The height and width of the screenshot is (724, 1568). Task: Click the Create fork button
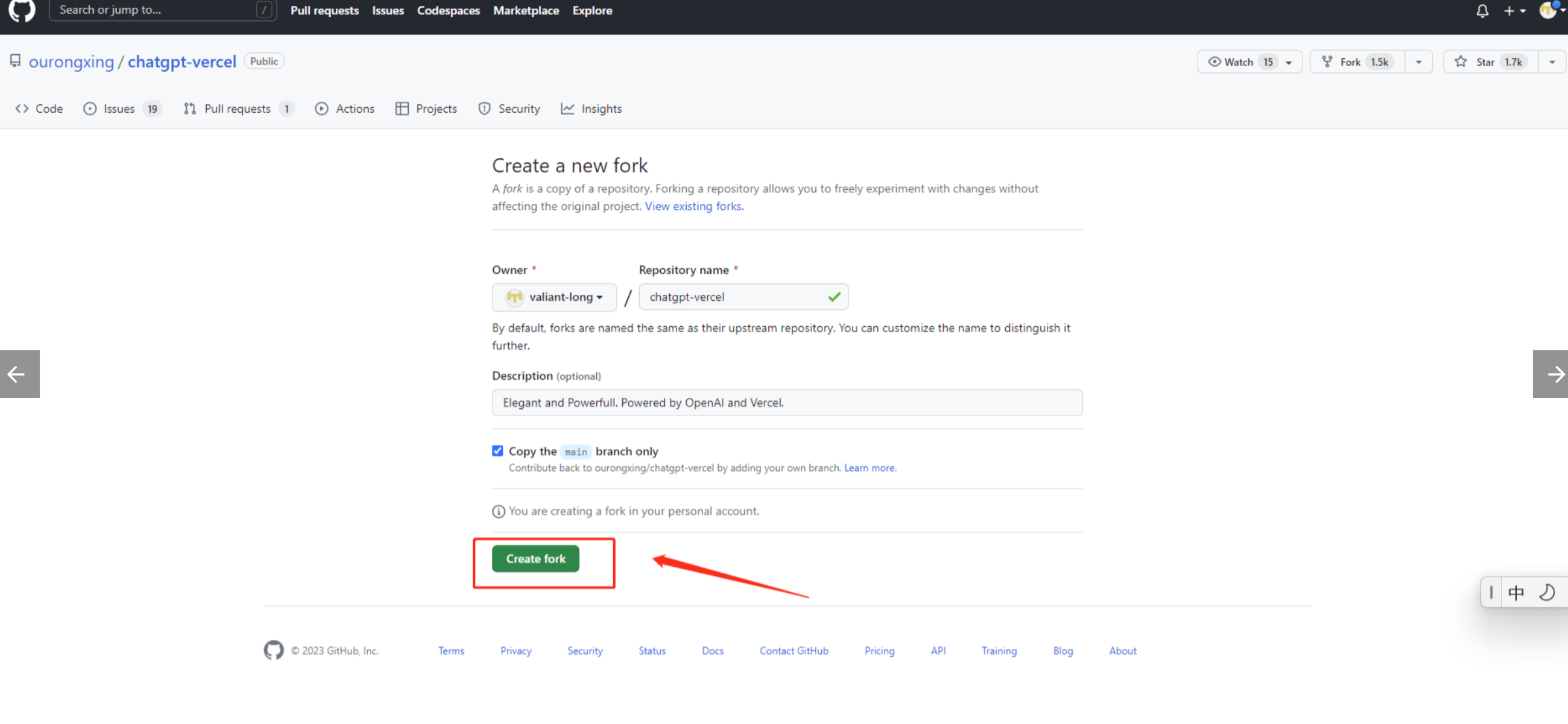click(535, 559)
